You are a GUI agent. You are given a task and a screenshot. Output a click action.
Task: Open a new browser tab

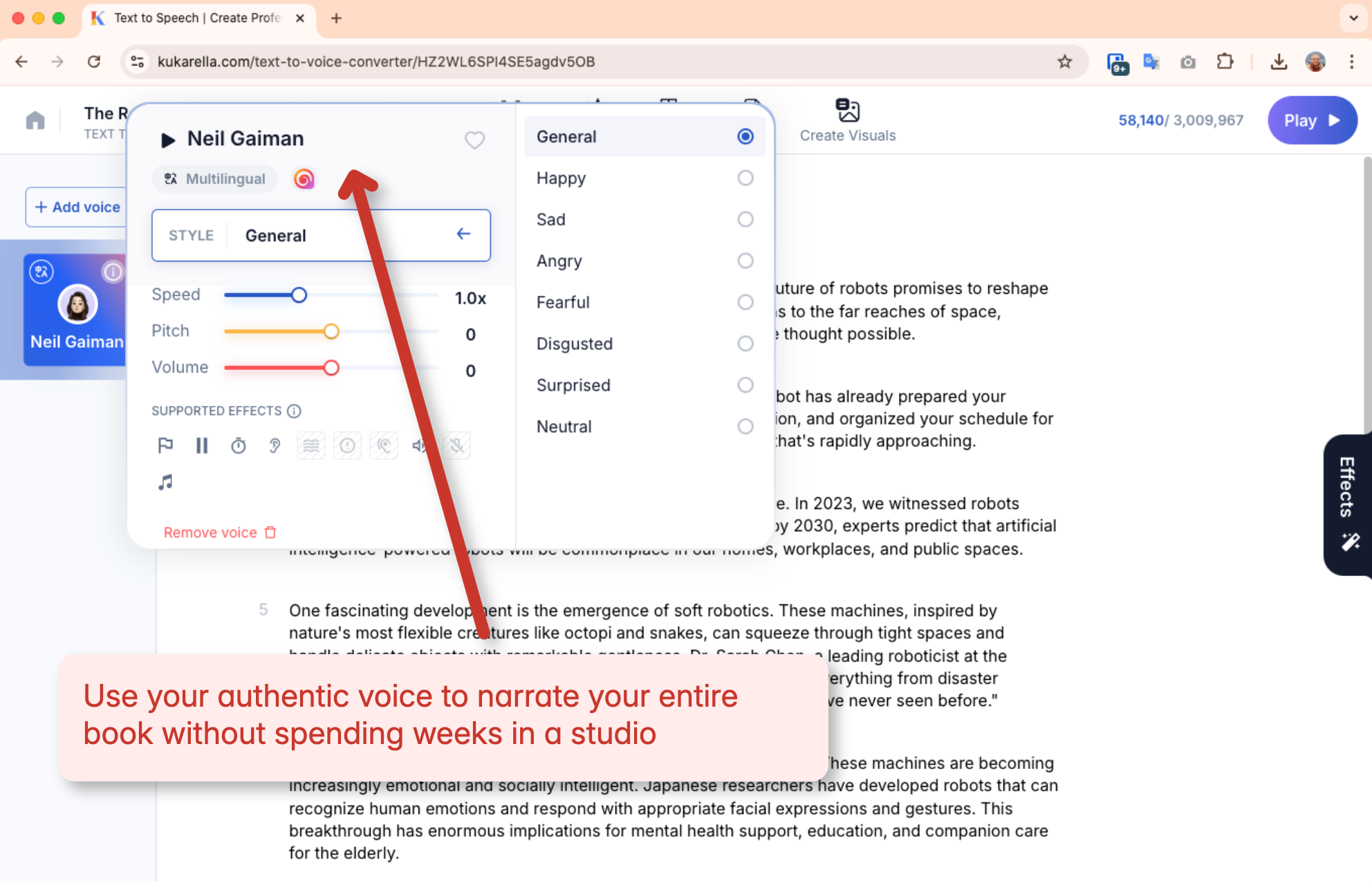coord(336,18)
